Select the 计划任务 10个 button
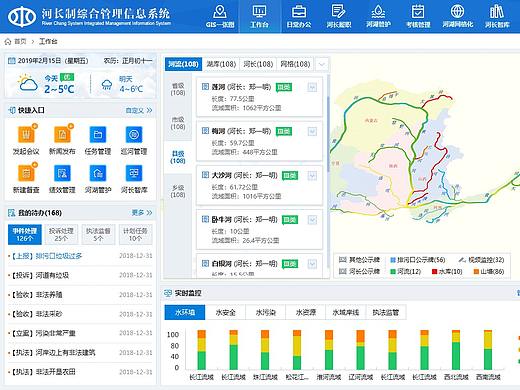 pyautogui.click(x=135, y=234)
